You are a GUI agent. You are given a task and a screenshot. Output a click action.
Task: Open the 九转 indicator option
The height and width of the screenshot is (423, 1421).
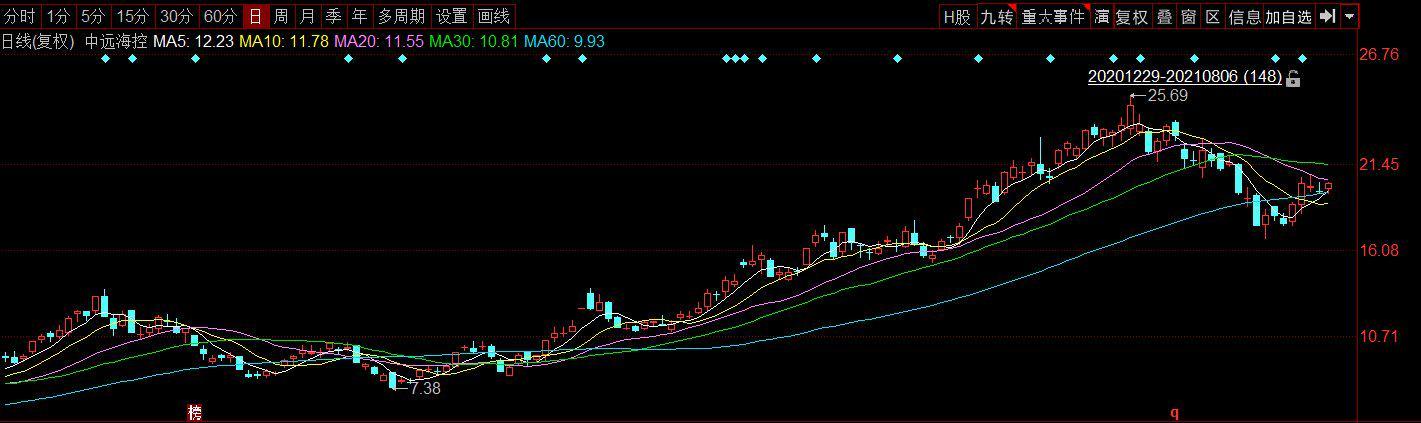(x=996, y=16)
